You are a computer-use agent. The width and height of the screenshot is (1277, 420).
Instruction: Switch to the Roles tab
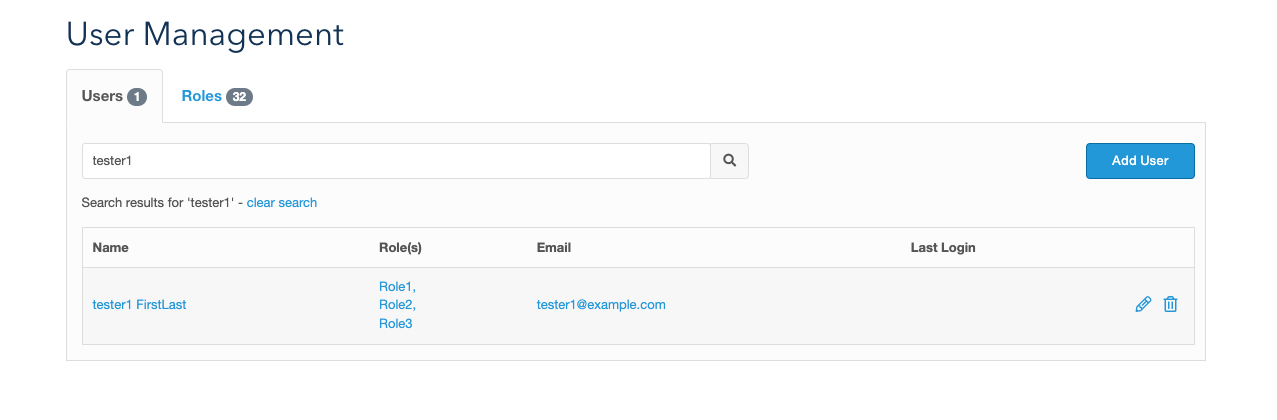[216, 97]
